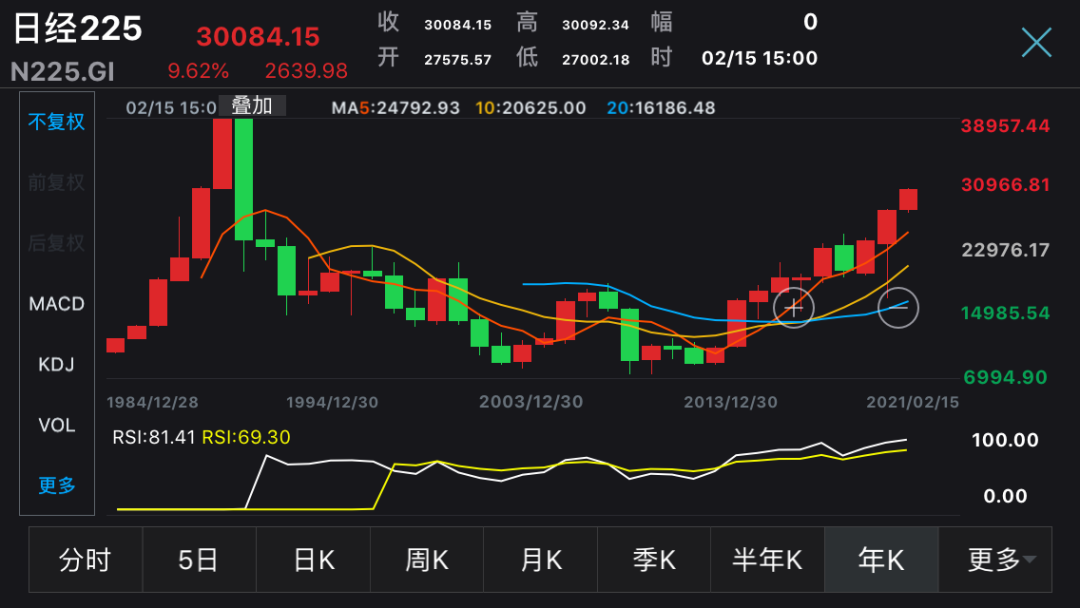This screenshot has width=1080, height=608.
Task: Tap the 叠加 overlay button
Action: pyautogui.click(x=251, y=106)
